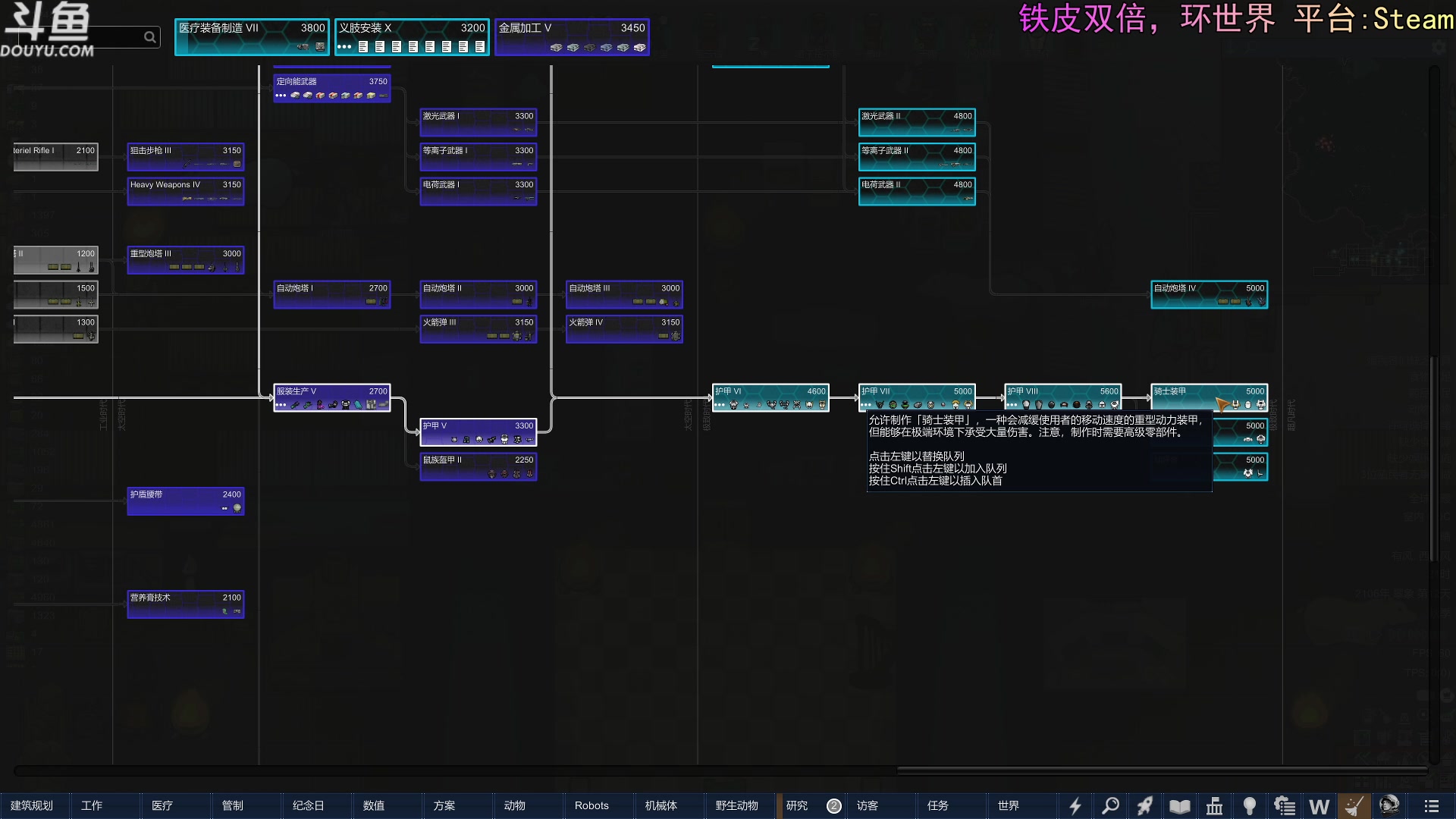Select the 电荷武器 I research node
1456x819 pixels.
click(x=479, y=191)
